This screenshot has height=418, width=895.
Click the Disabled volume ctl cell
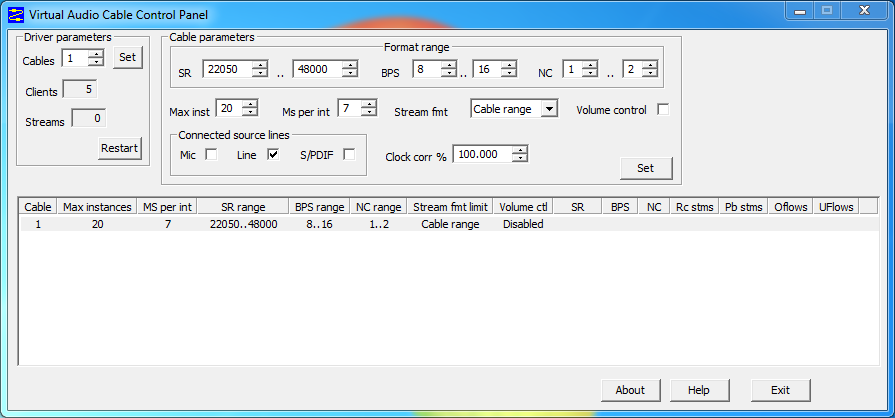pos(523,224)
